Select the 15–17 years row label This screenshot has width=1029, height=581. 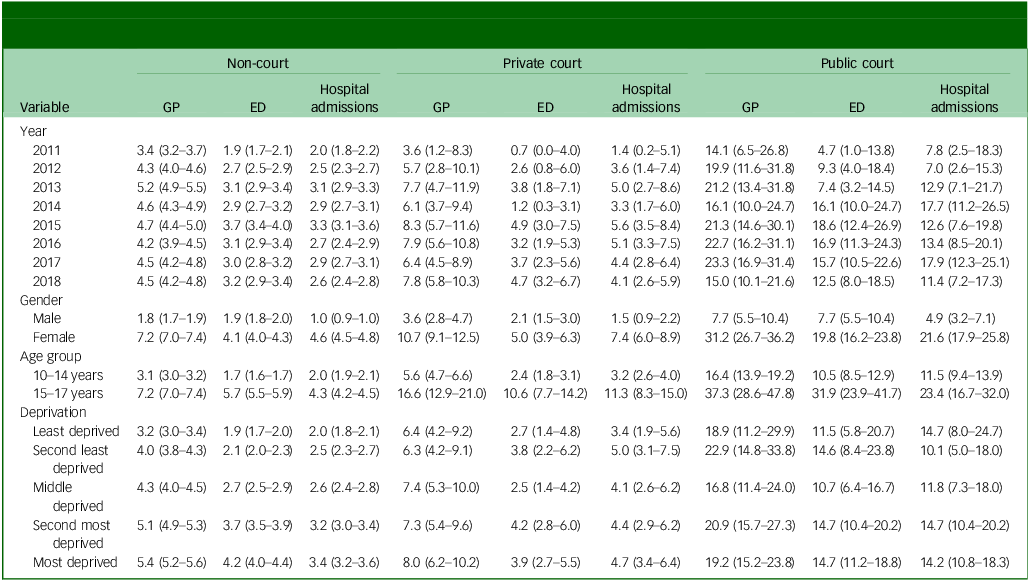coord(69,393)
